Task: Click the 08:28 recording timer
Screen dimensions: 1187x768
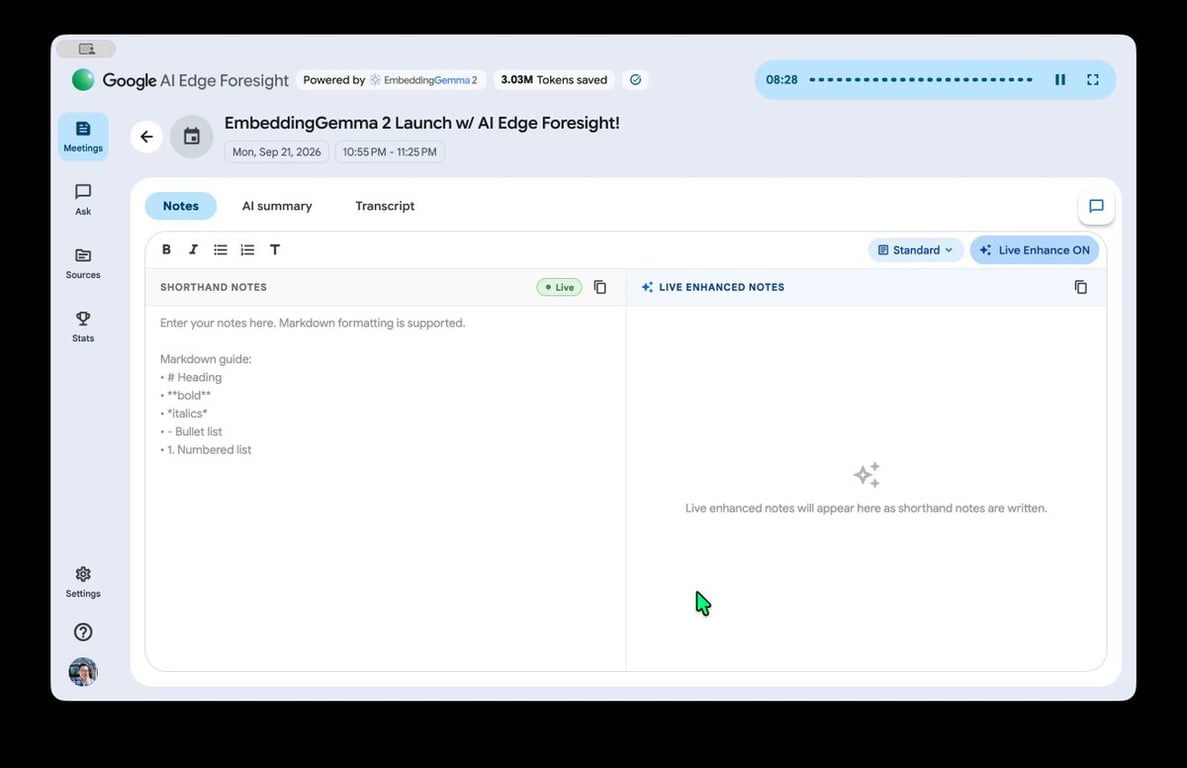Action: click(x=782, y=79)
